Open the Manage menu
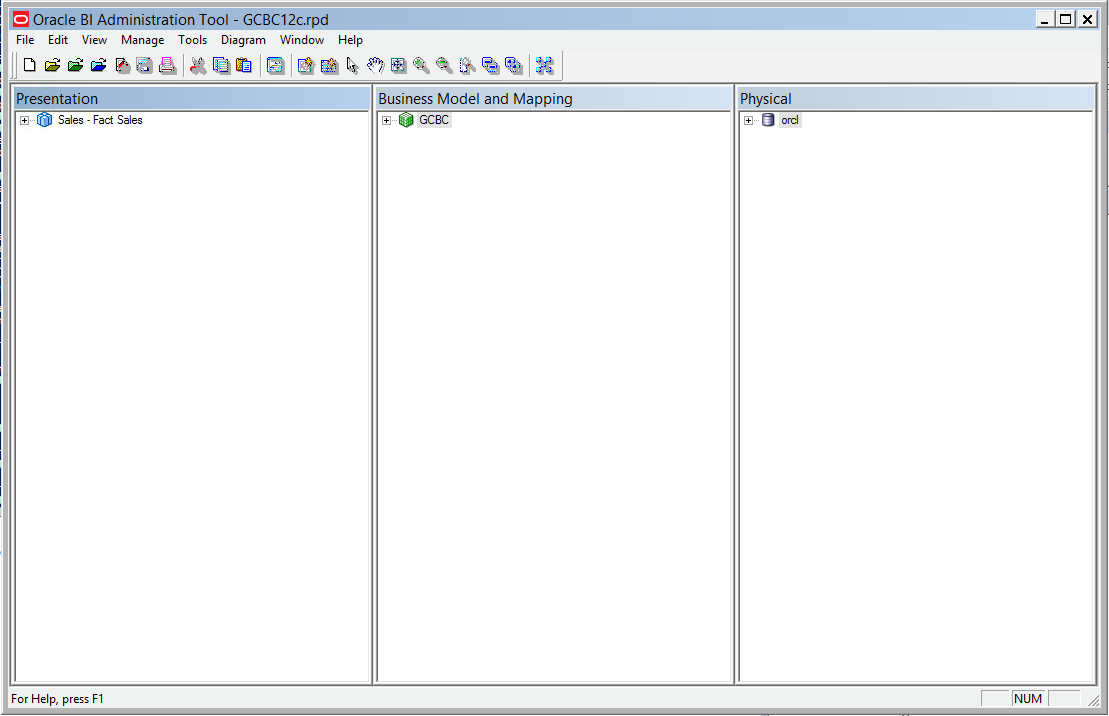The image size is (1109, 716). 142,40
